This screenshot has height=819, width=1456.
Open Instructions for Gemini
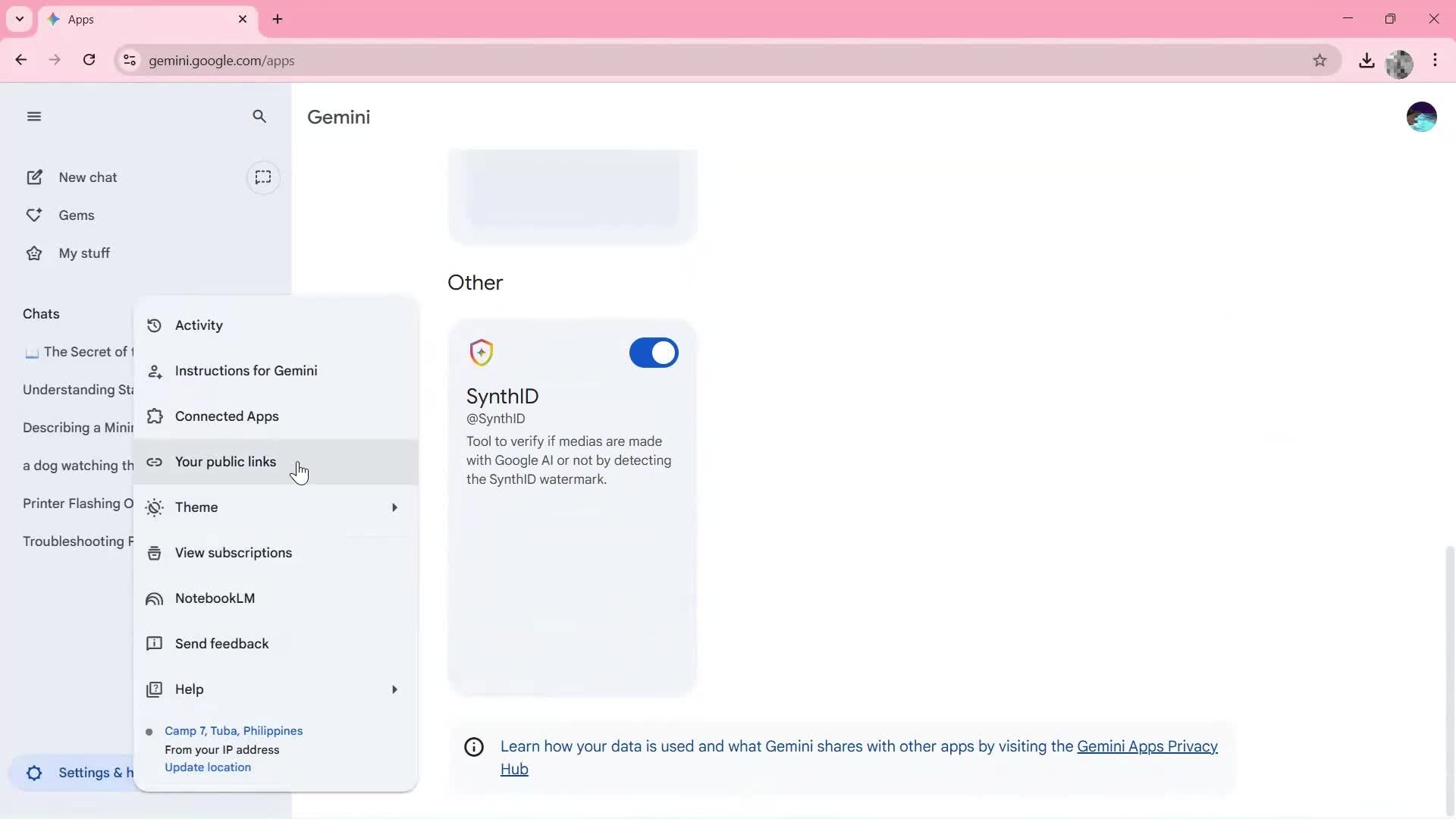click(247, 370)
